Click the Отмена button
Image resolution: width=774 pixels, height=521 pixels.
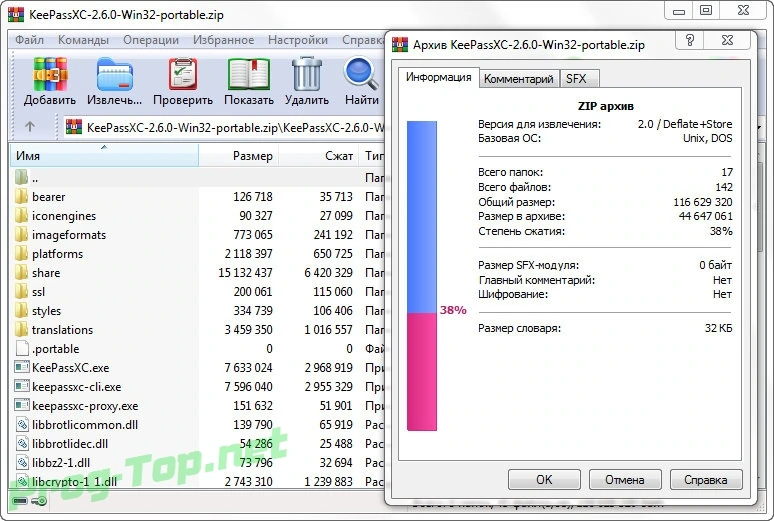pyautogui.click(x=624, y=480)
